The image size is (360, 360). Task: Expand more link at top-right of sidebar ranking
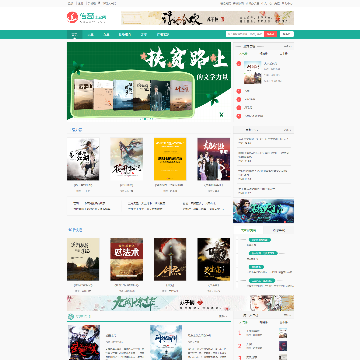click(x=287, y=46)
